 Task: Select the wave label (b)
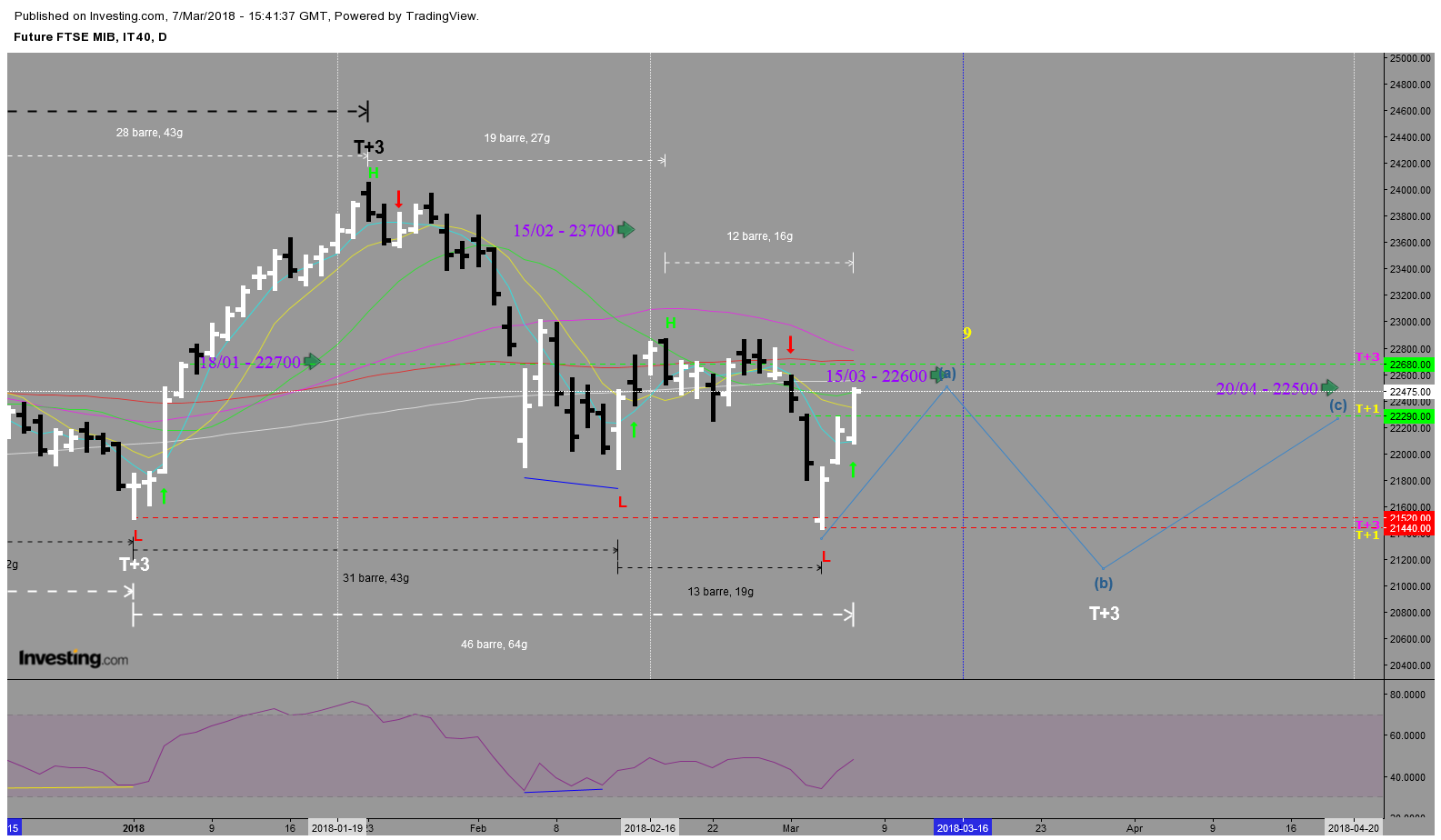(1103, 584)
